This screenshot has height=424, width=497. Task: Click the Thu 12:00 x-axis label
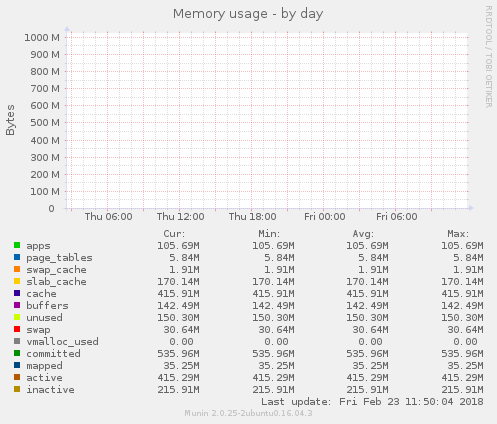pos(180,217)
